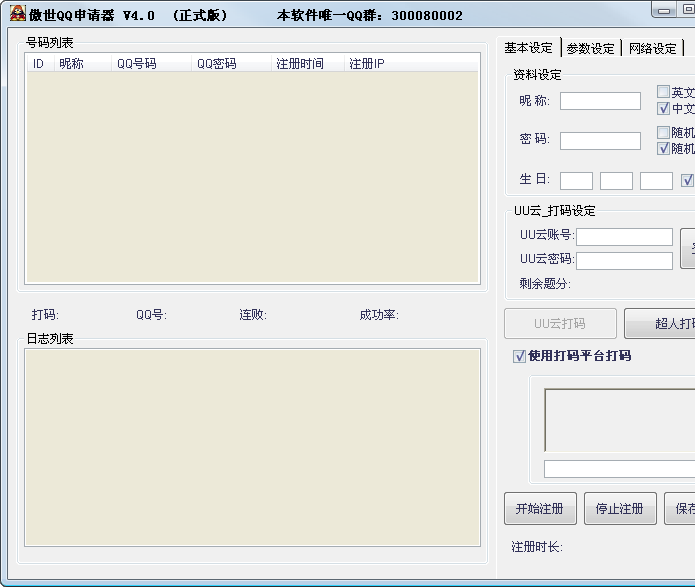Image resolution: width=695 pixels, height=587 pixels.
Task: Sort by the ID column header
Action: coord(40,63)
